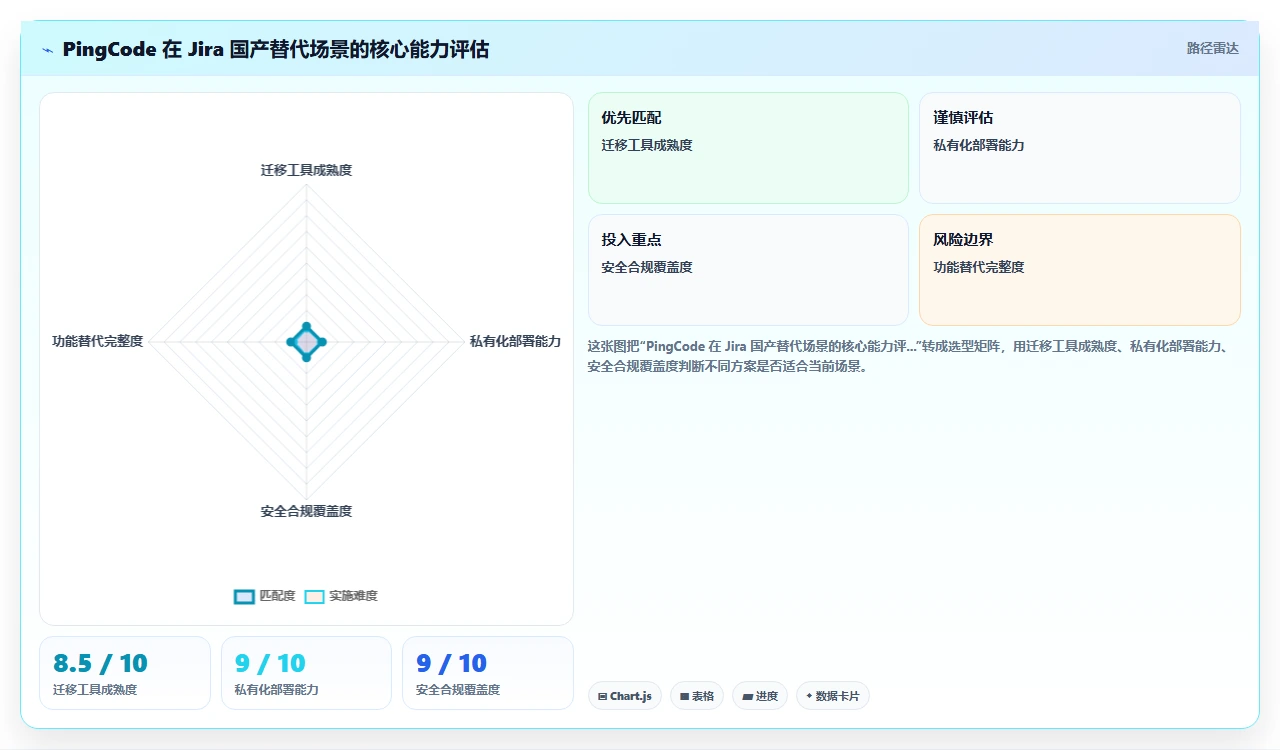Click the 进度 tag icon

coord(747,696)
